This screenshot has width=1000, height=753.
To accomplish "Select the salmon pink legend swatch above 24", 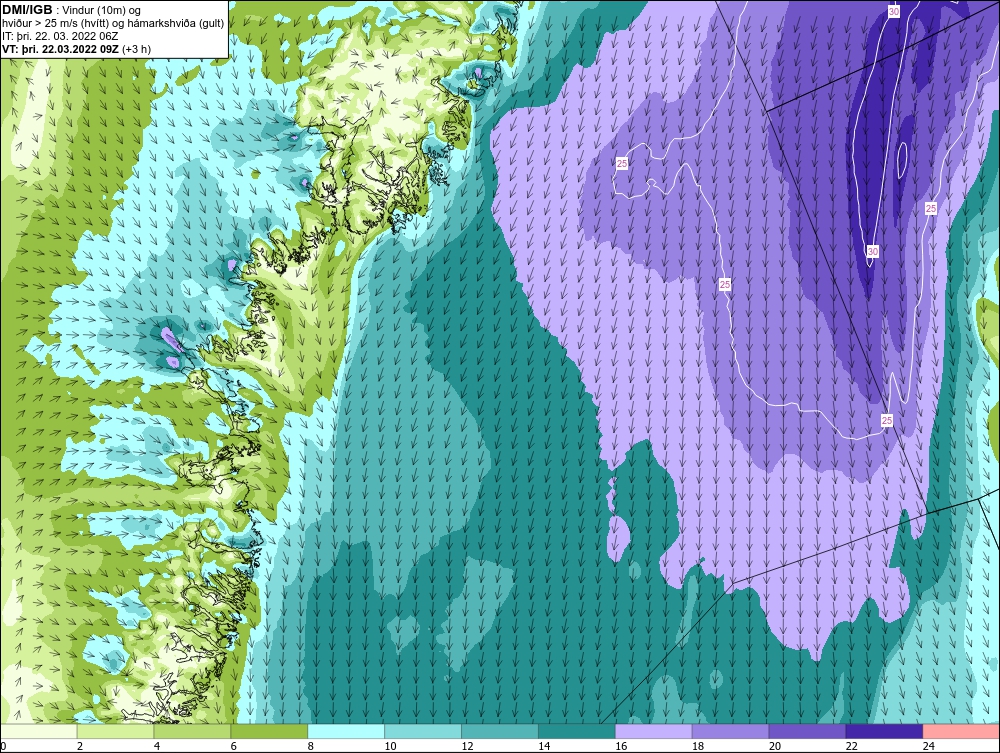I will click(961, 731).
